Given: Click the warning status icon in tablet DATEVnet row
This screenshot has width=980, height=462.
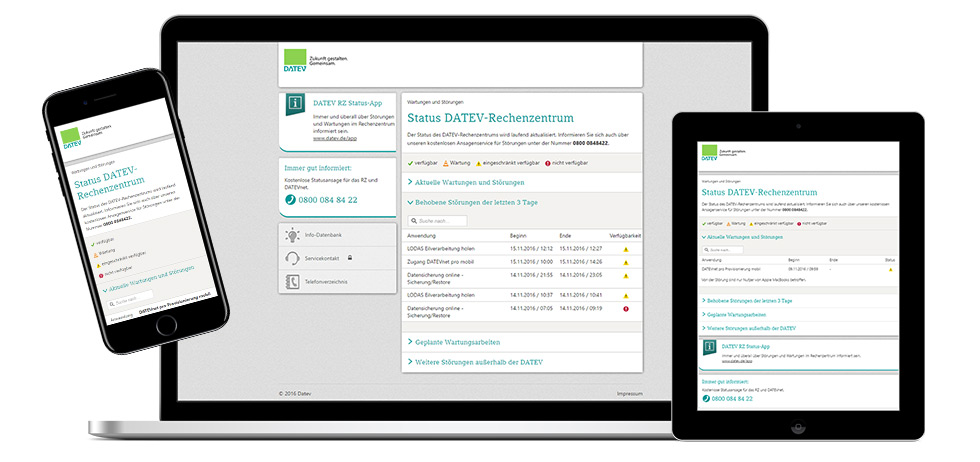Looking at the screenshot, I should click(x=891, y=269).
